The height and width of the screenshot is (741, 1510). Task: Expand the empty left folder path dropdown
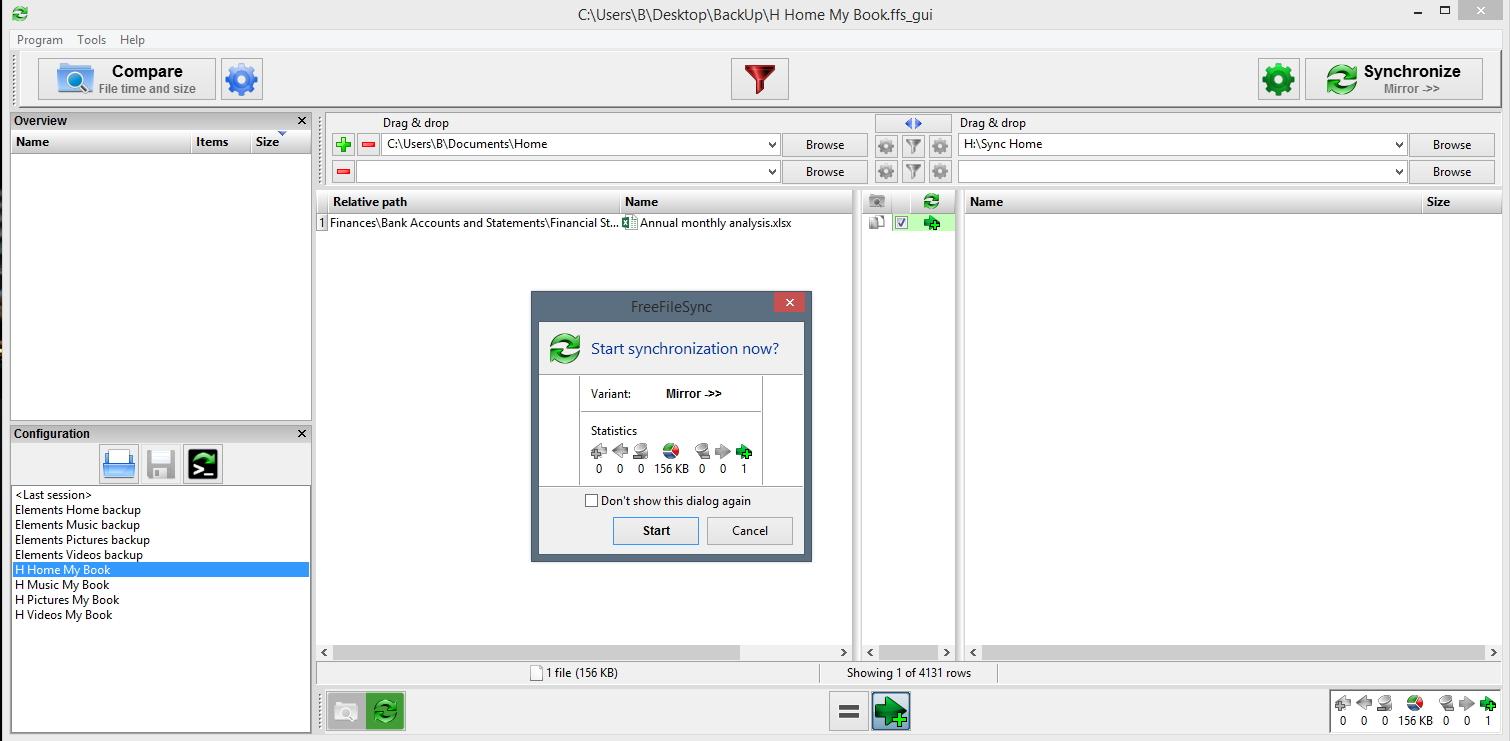771,172
